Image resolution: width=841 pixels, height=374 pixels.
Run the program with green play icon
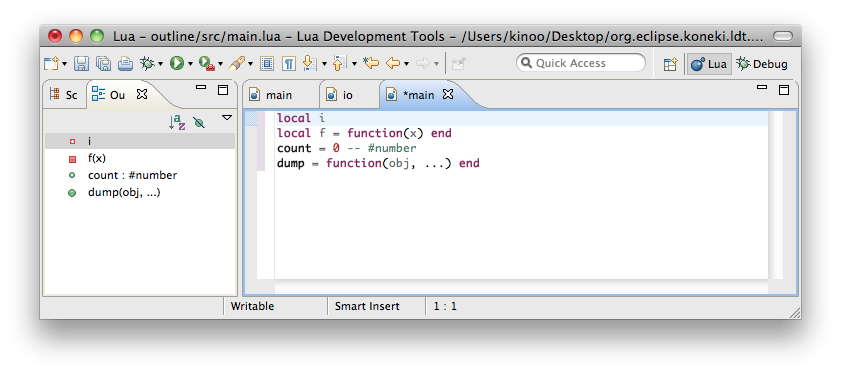[x=176, y=63]
